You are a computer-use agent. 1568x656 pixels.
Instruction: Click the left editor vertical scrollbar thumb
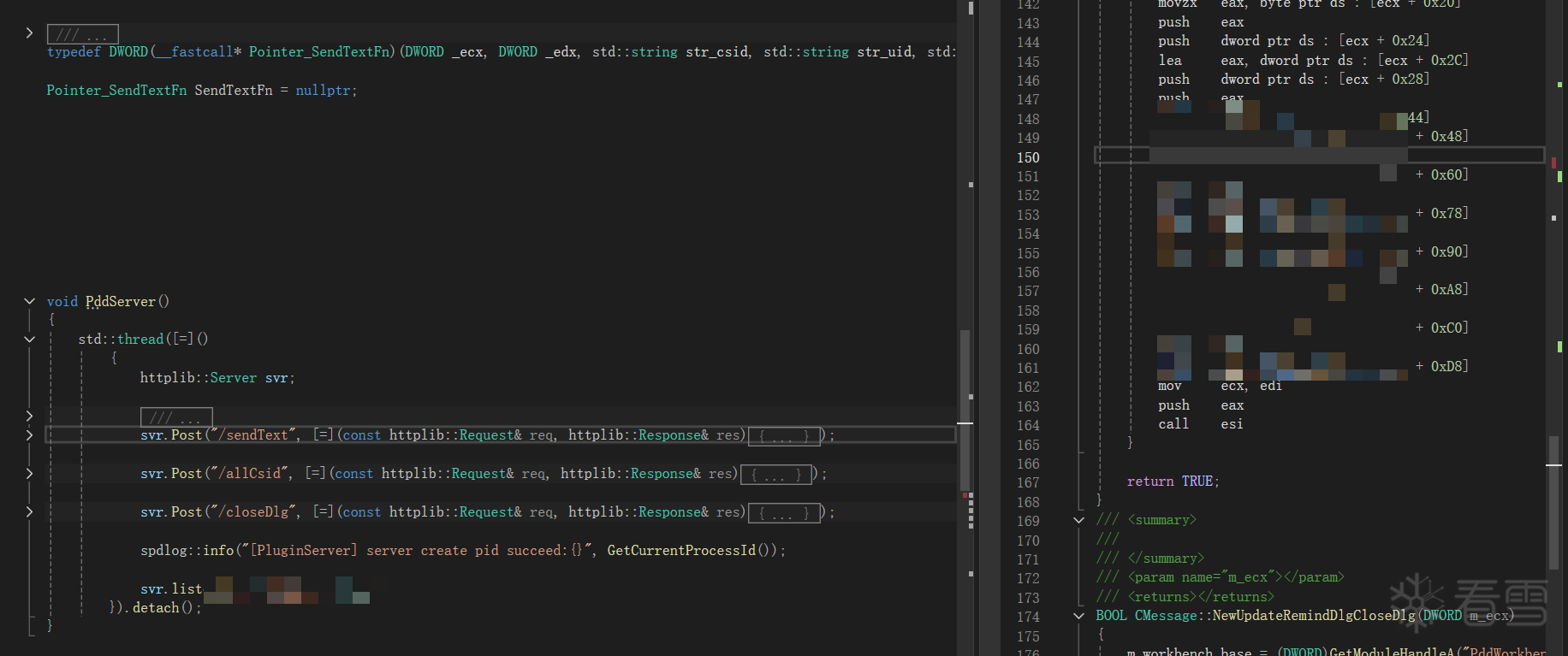tap(965, 411)
